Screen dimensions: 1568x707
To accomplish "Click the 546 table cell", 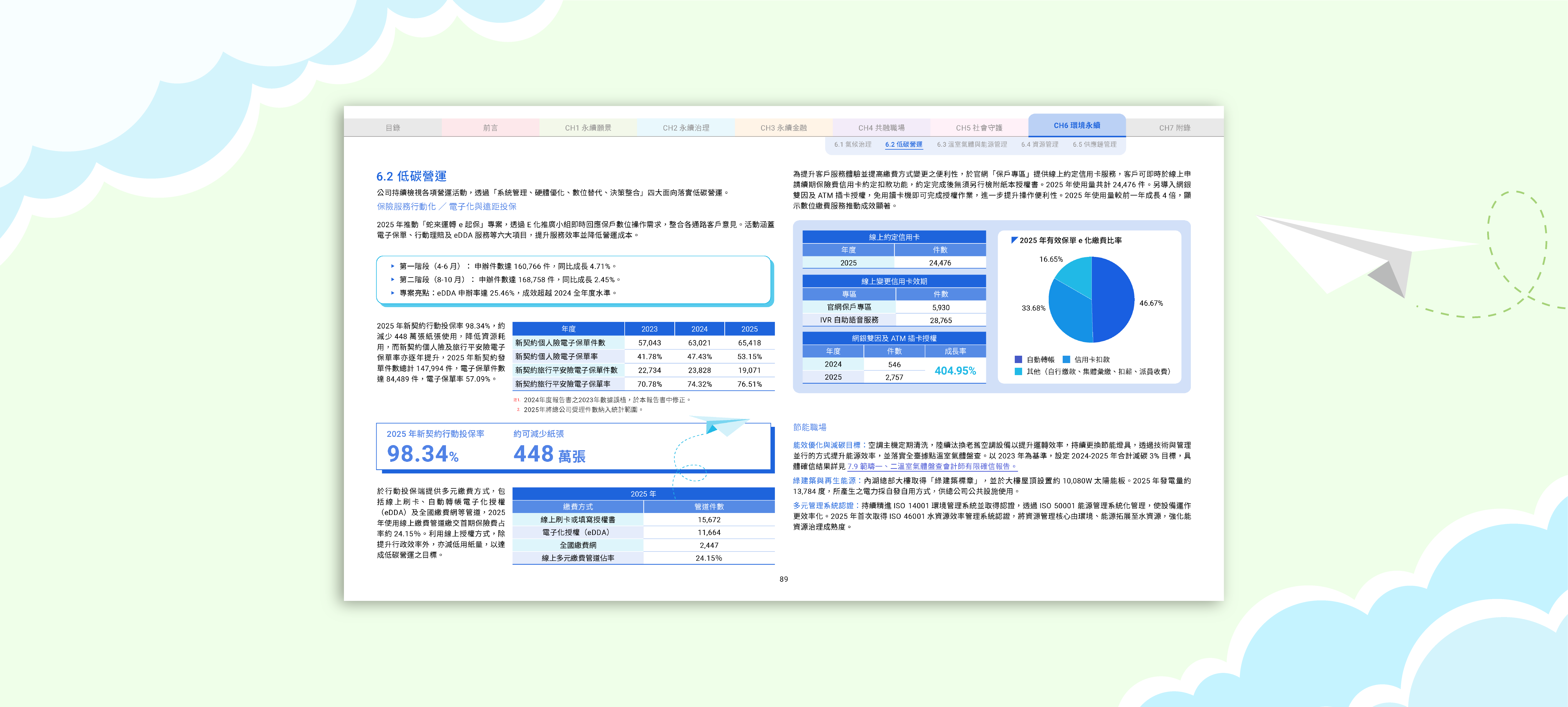I will pos(894,365).
